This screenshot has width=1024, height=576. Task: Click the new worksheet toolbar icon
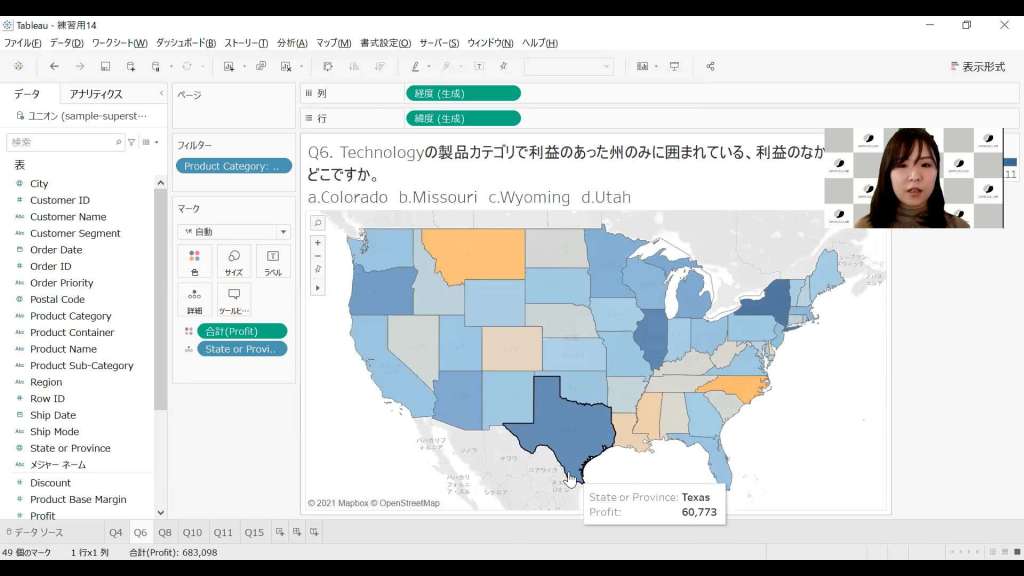(x=229, y=66)
